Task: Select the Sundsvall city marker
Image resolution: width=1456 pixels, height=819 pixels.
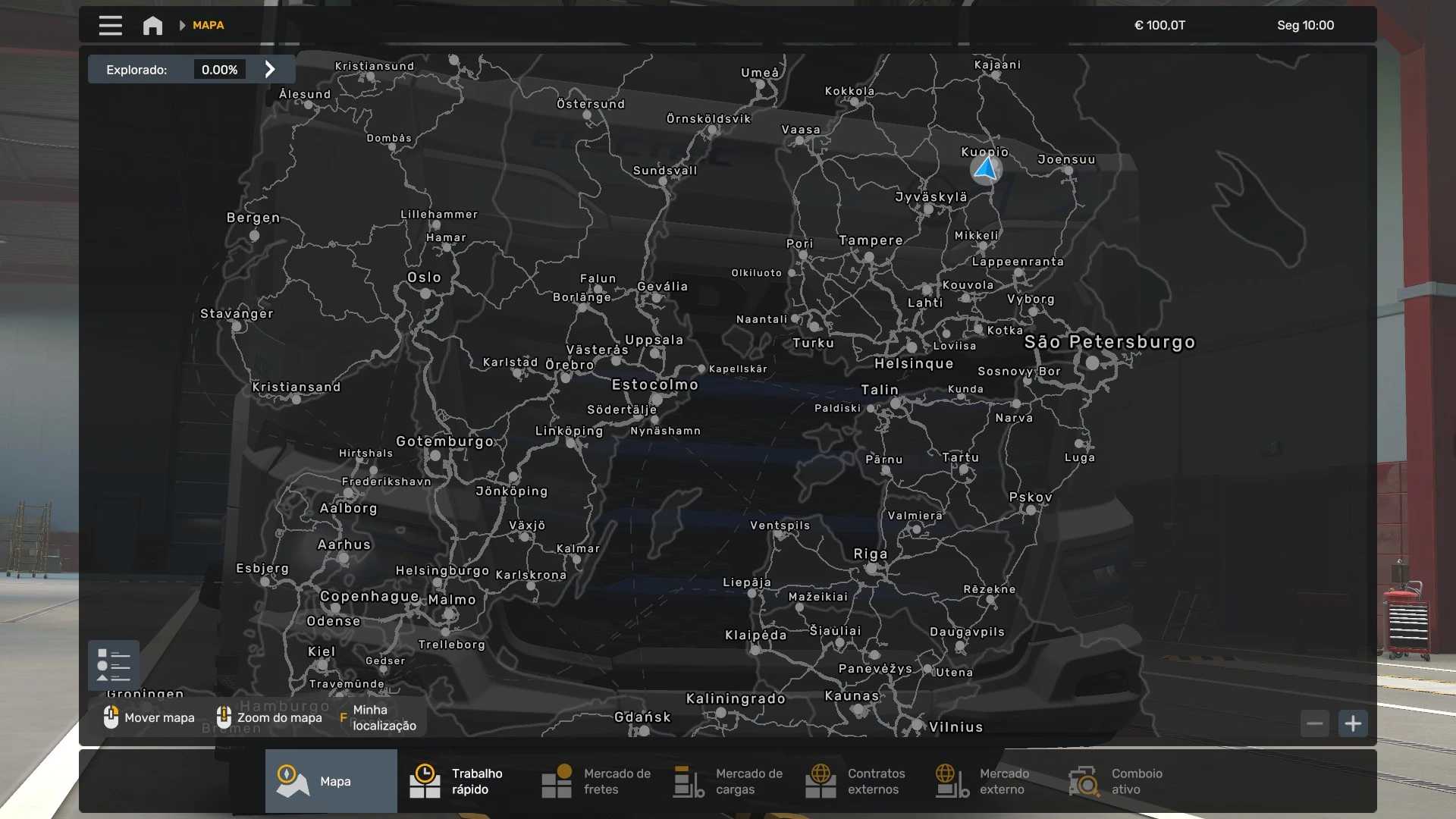Action: (x=663, y=182)
